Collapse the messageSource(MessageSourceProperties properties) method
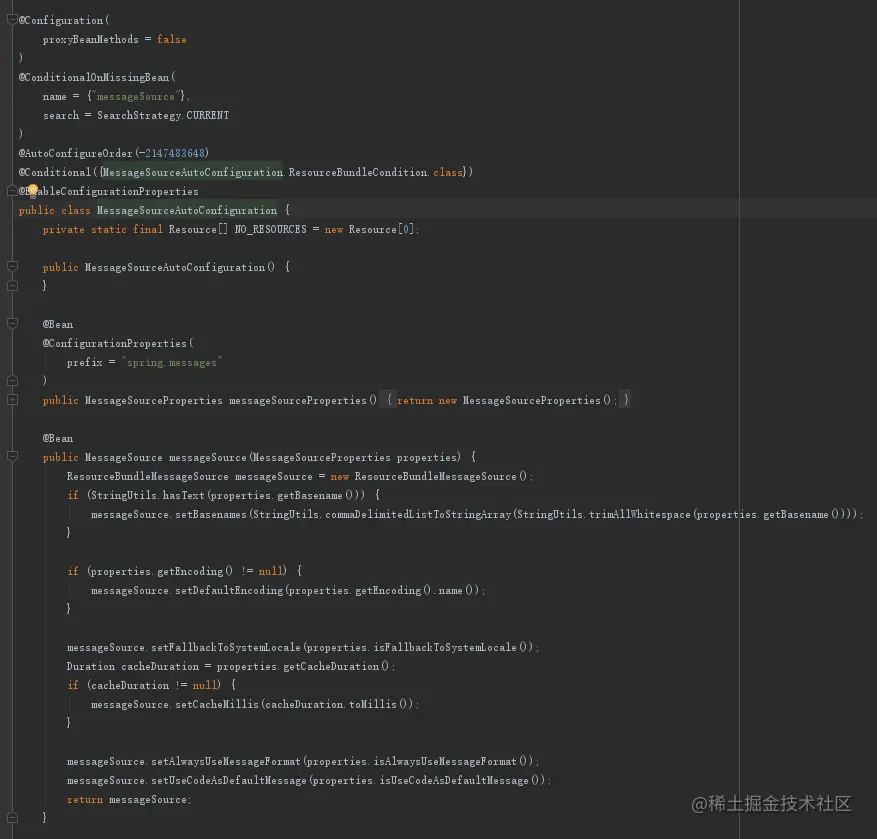Image resolution: width=877 pixels, height=839 pixels. click(12, 457)
